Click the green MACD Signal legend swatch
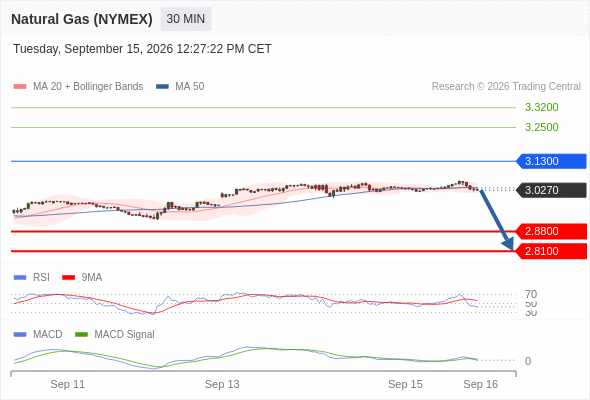The height and width of the screenshot is (400, 590). 81,335
